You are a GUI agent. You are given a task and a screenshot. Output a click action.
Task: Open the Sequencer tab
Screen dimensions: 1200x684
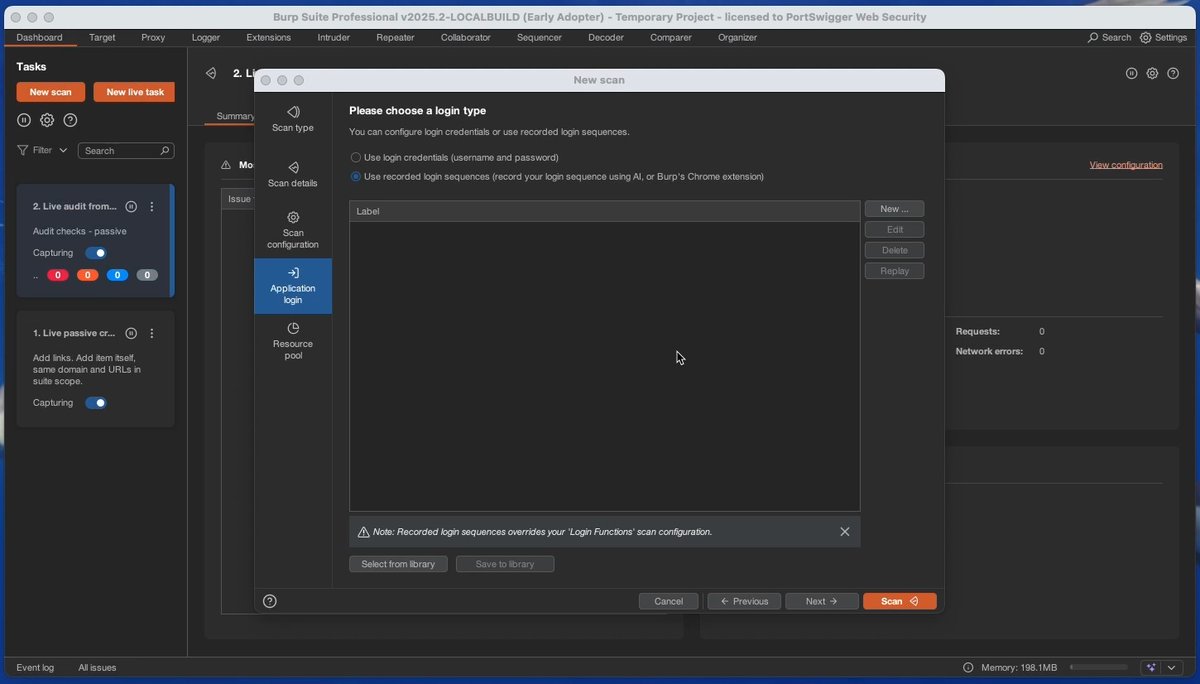click(539, 38)
